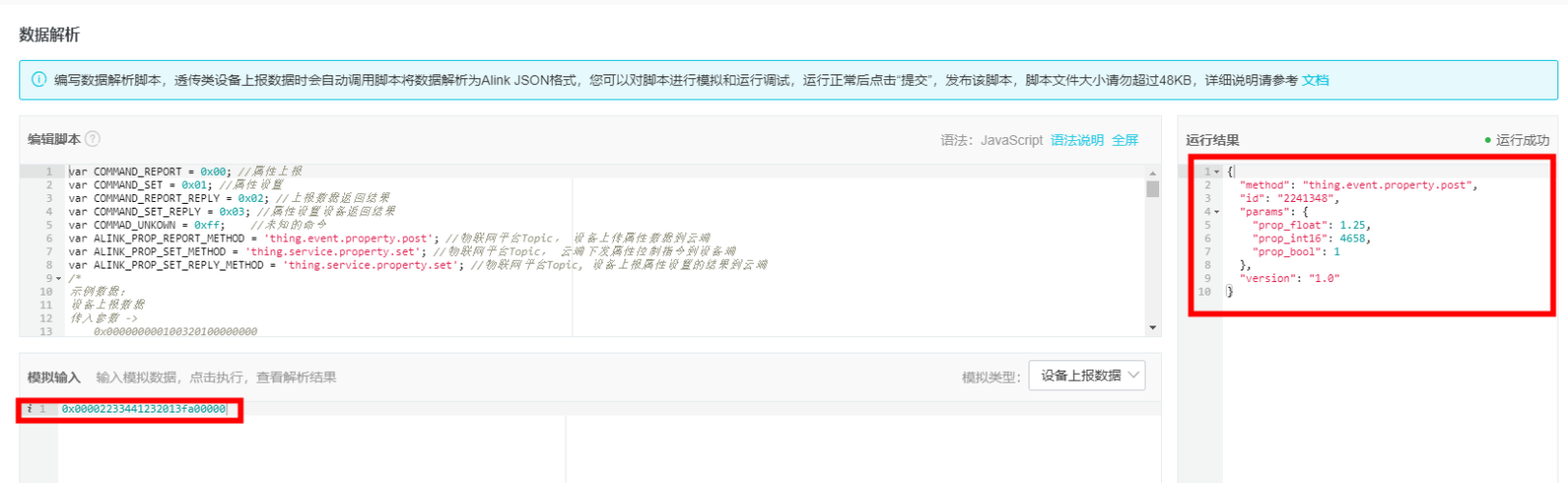Open the 语法说明 link

pyautogui.click(x=1077, y=140)
